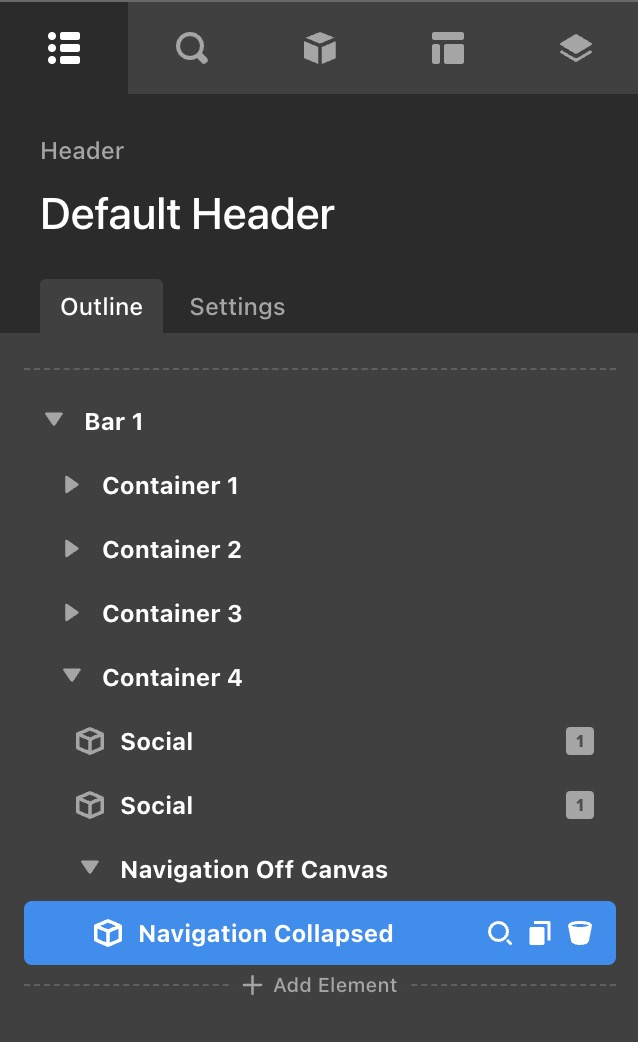This screenshot has width=638, height=1042.
Task: Click the Header breadcrumb link
Action: coord(82,151)
